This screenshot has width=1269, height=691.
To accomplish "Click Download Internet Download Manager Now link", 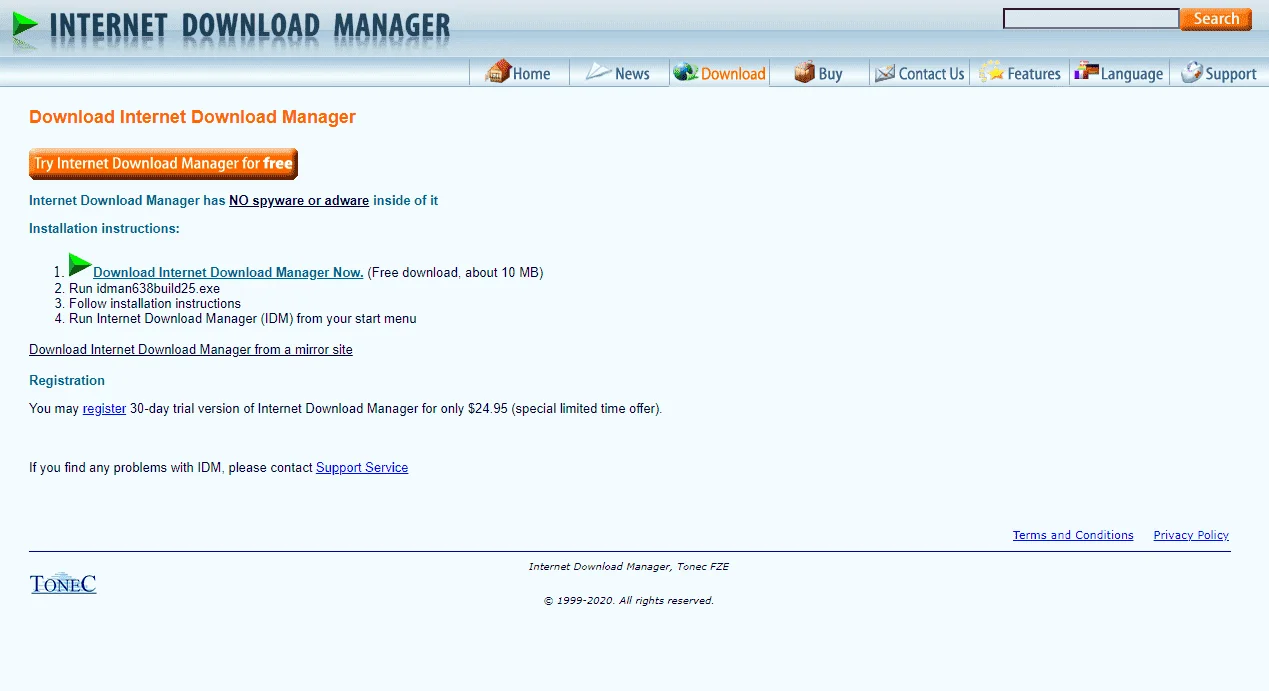I will coord(228,272).
